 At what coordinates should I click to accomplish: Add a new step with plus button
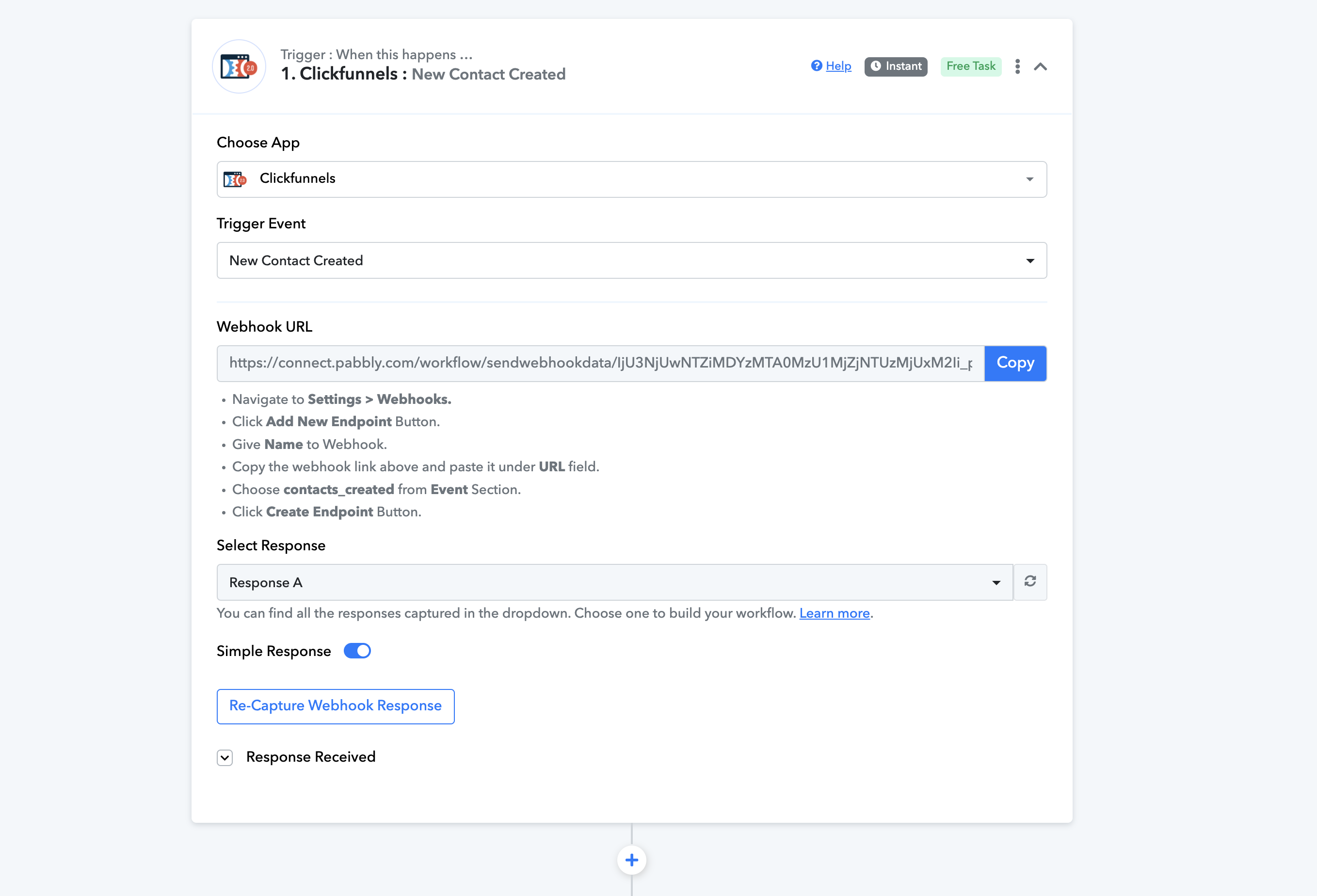click(631, 860)
